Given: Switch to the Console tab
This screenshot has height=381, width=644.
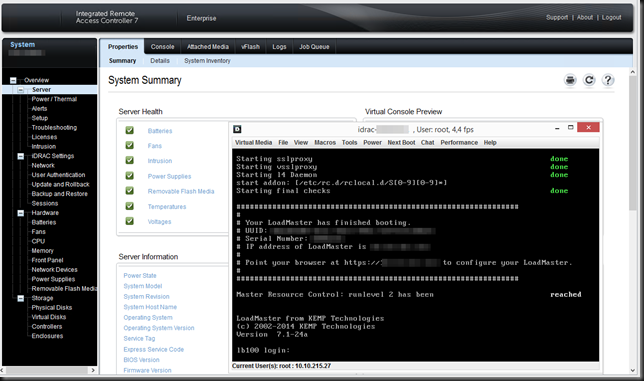Looking at the screenshot, I should [162, 47].
